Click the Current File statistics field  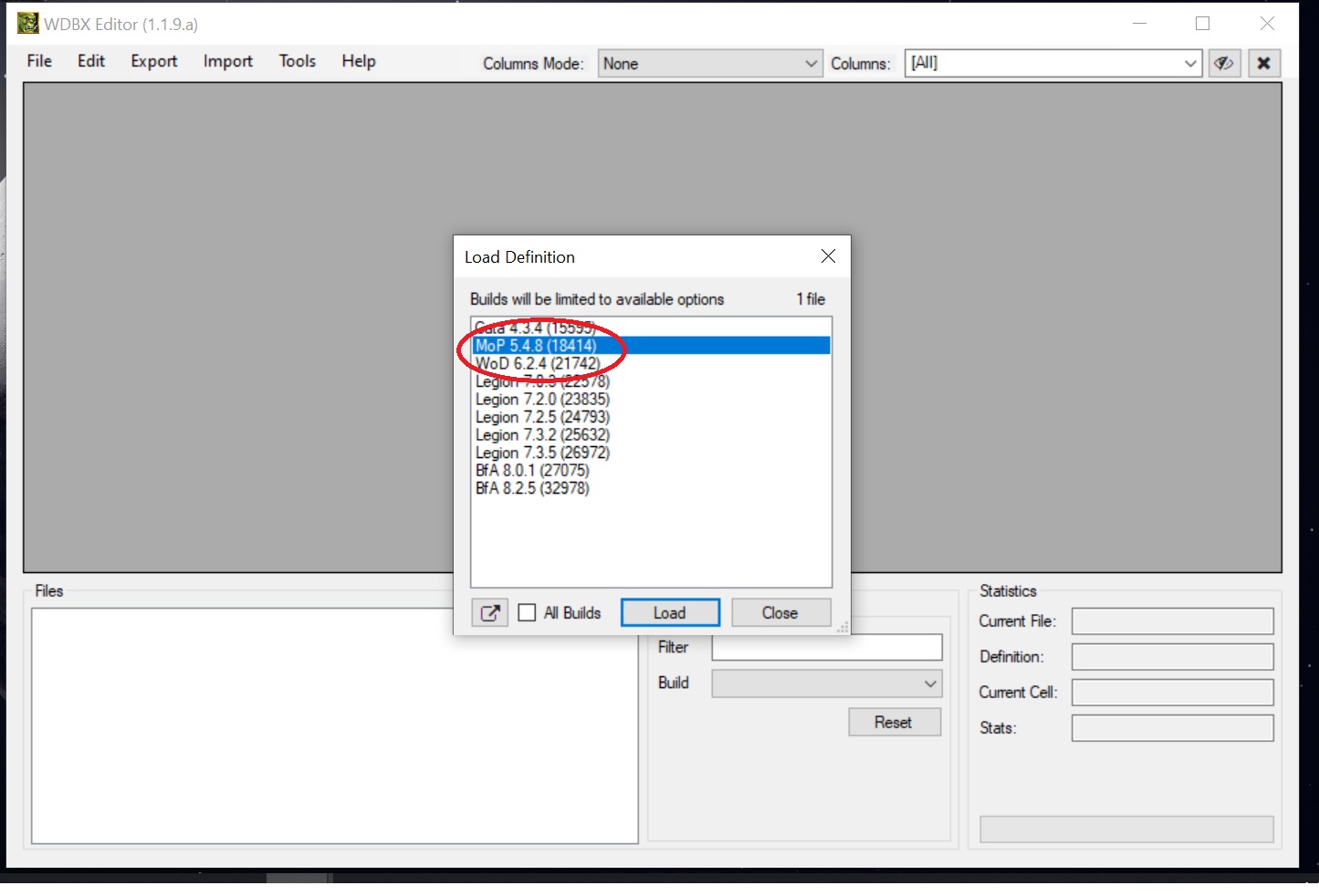click(x=1173, y=621)
